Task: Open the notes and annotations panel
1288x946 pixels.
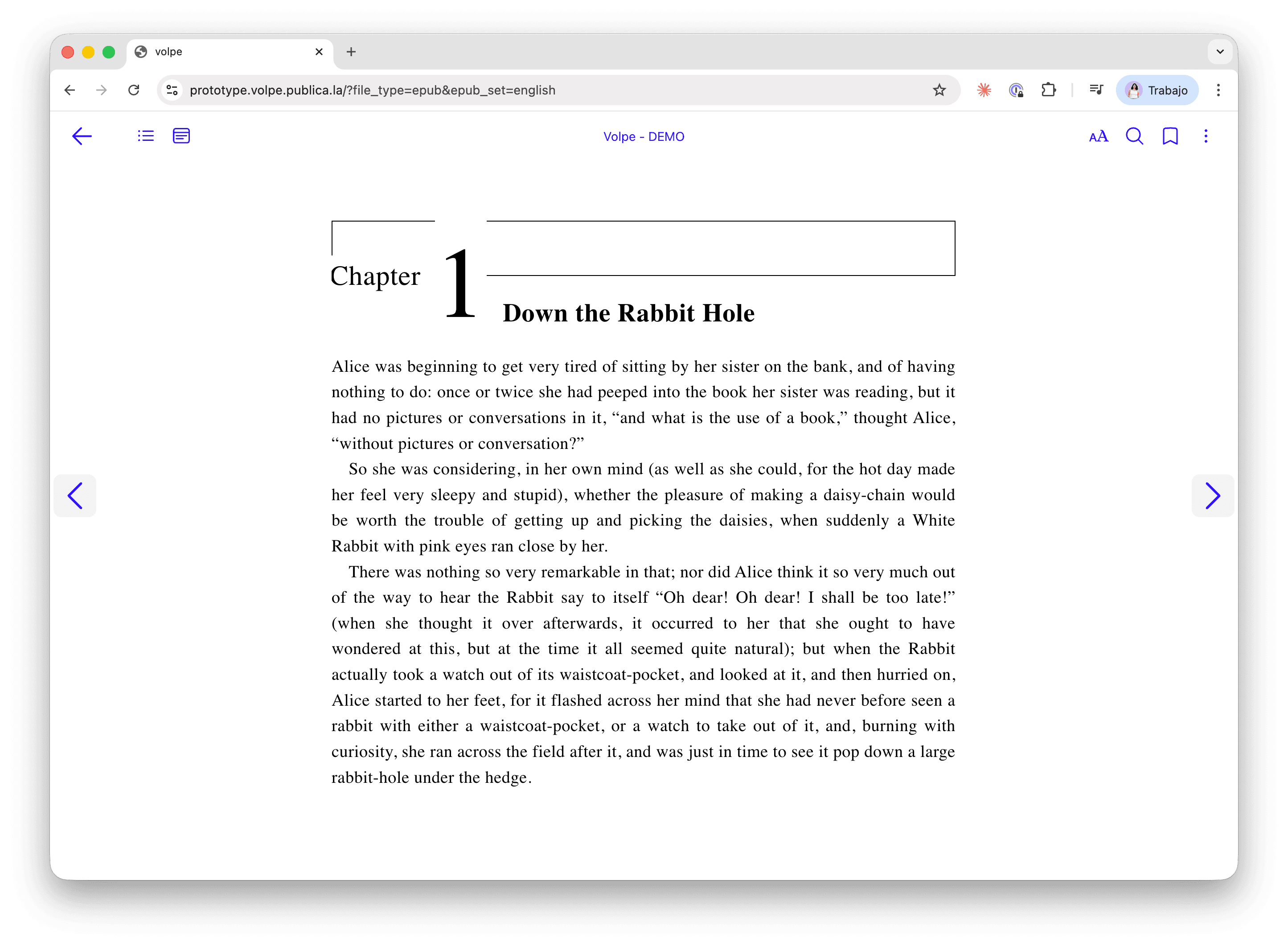Action: click(x=181, y=136)
